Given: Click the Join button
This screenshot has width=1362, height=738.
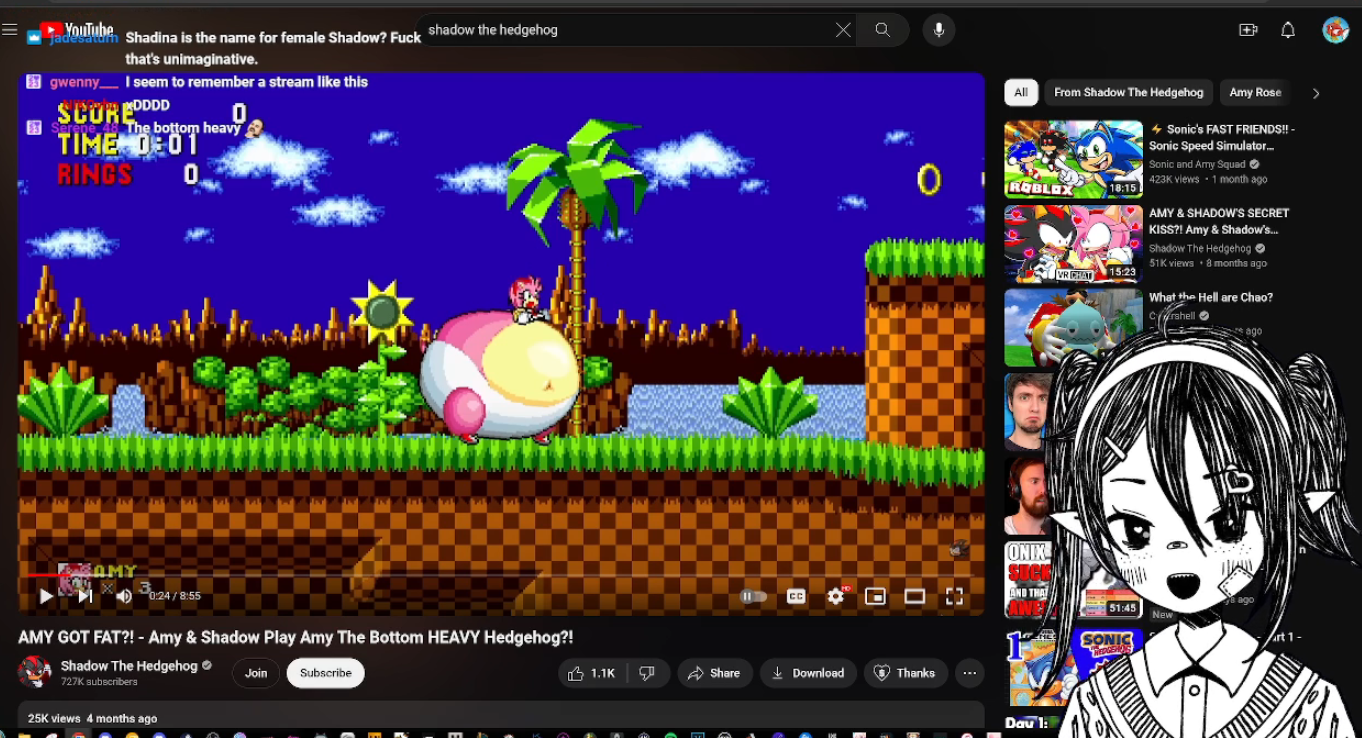Looking at the screenshot, I should 256,673.
